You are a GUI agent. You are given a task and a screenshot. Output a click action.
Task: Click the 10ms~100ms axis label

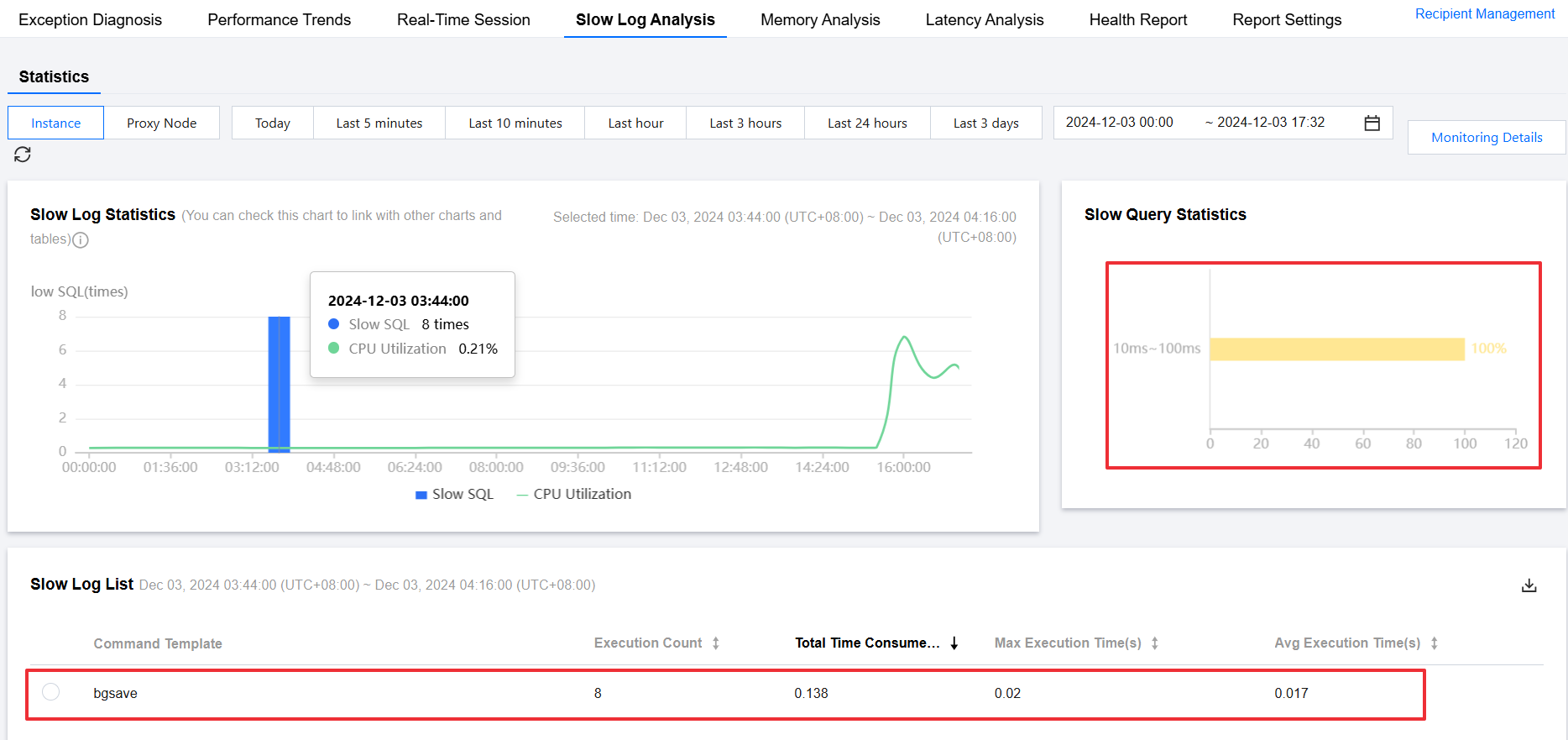[x=1157, y=349]
